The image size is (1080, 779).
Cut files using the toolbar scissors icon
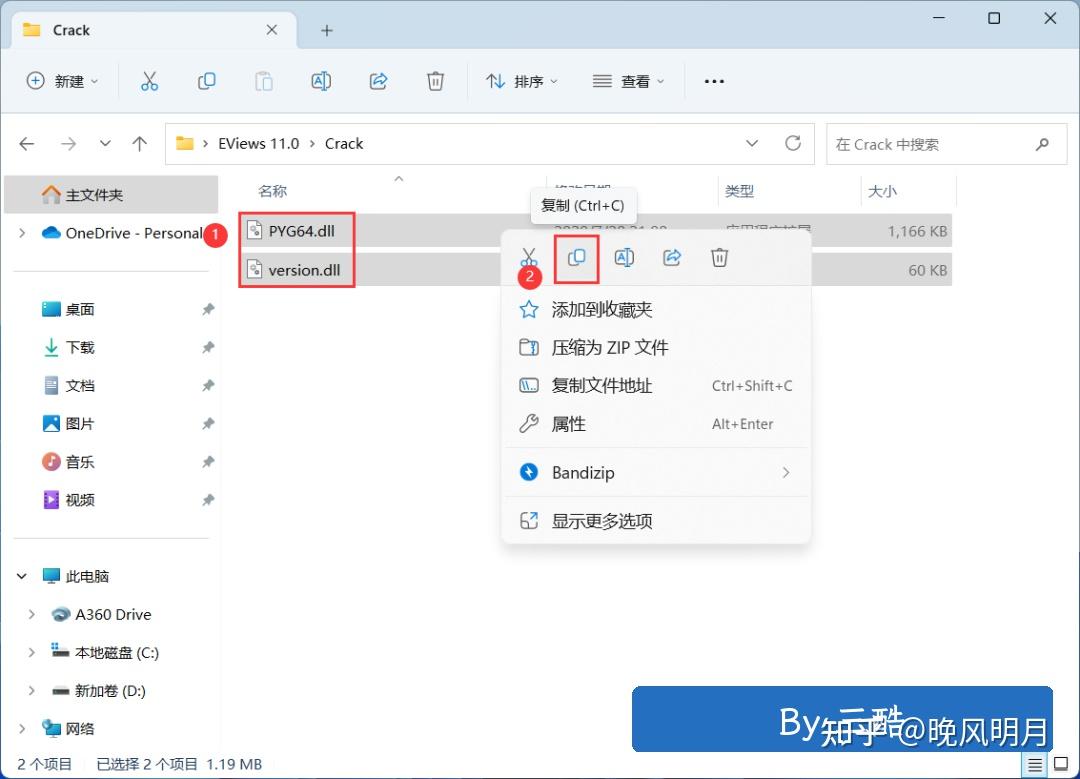149,81
